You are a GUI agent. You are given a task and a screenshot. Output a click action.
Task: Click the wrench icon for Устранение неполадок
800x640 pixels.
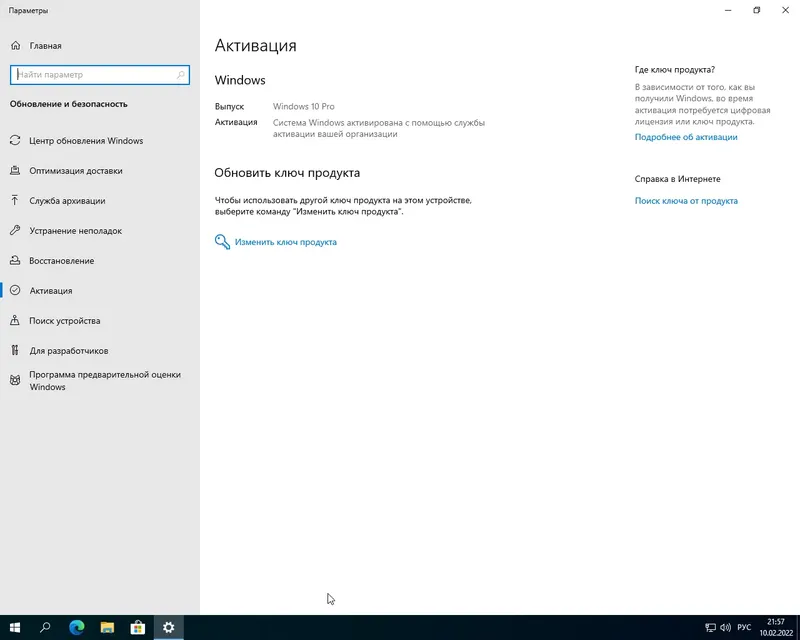(15, 231)
